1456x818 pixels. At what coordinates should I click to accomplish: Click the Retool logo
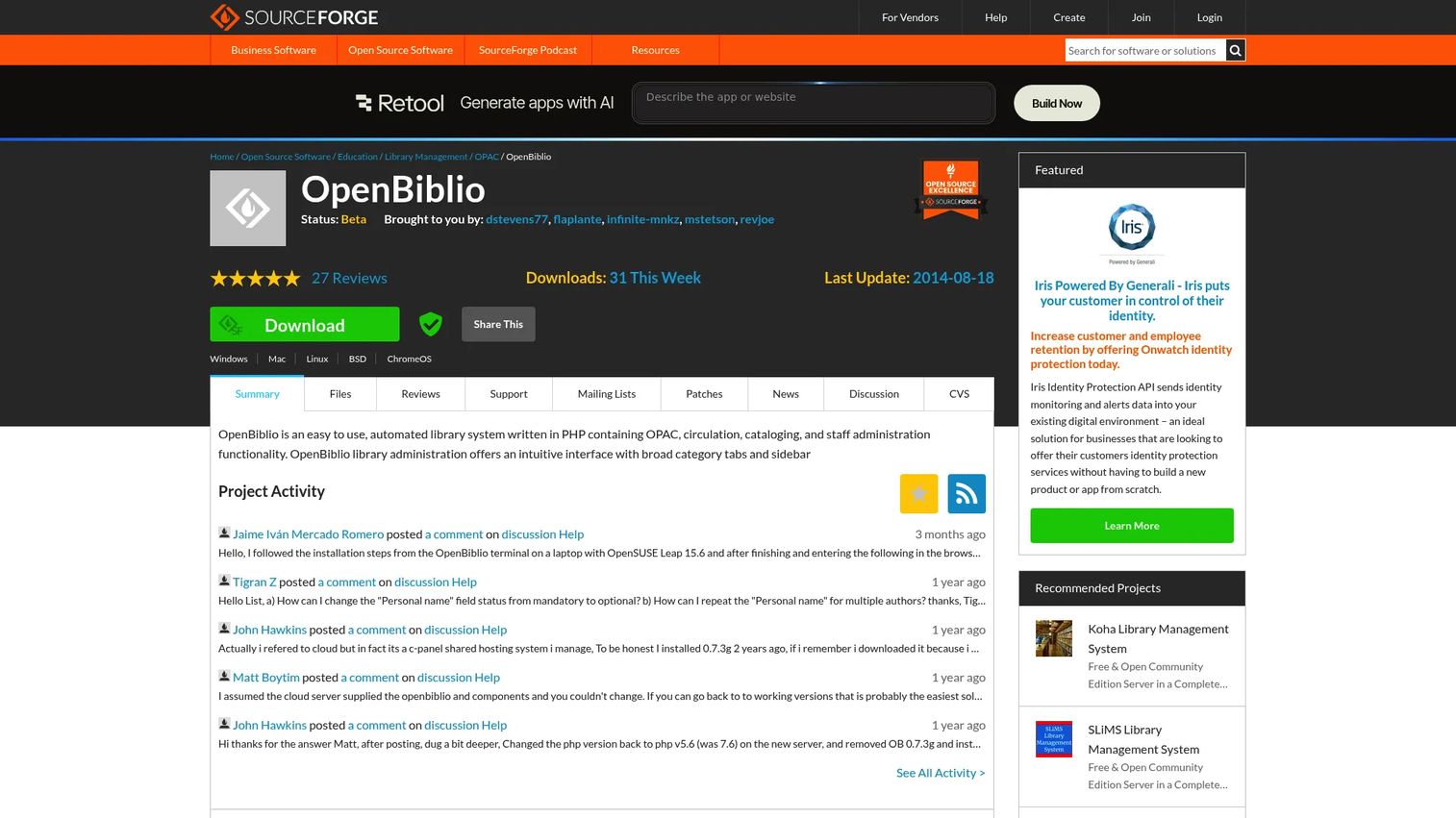[x=400, y=103]
